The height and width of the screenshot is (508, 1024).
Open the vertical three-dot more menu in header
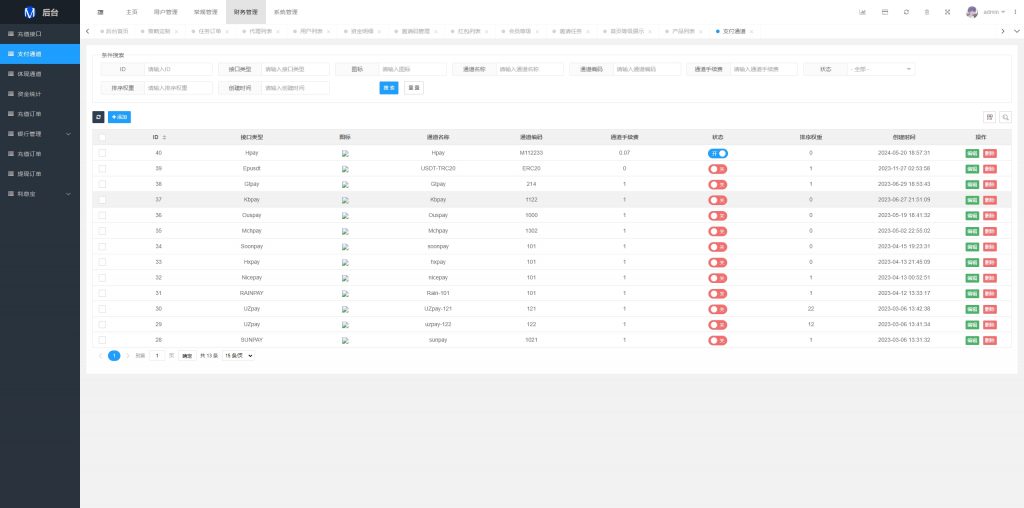[x=1015, y=12]
